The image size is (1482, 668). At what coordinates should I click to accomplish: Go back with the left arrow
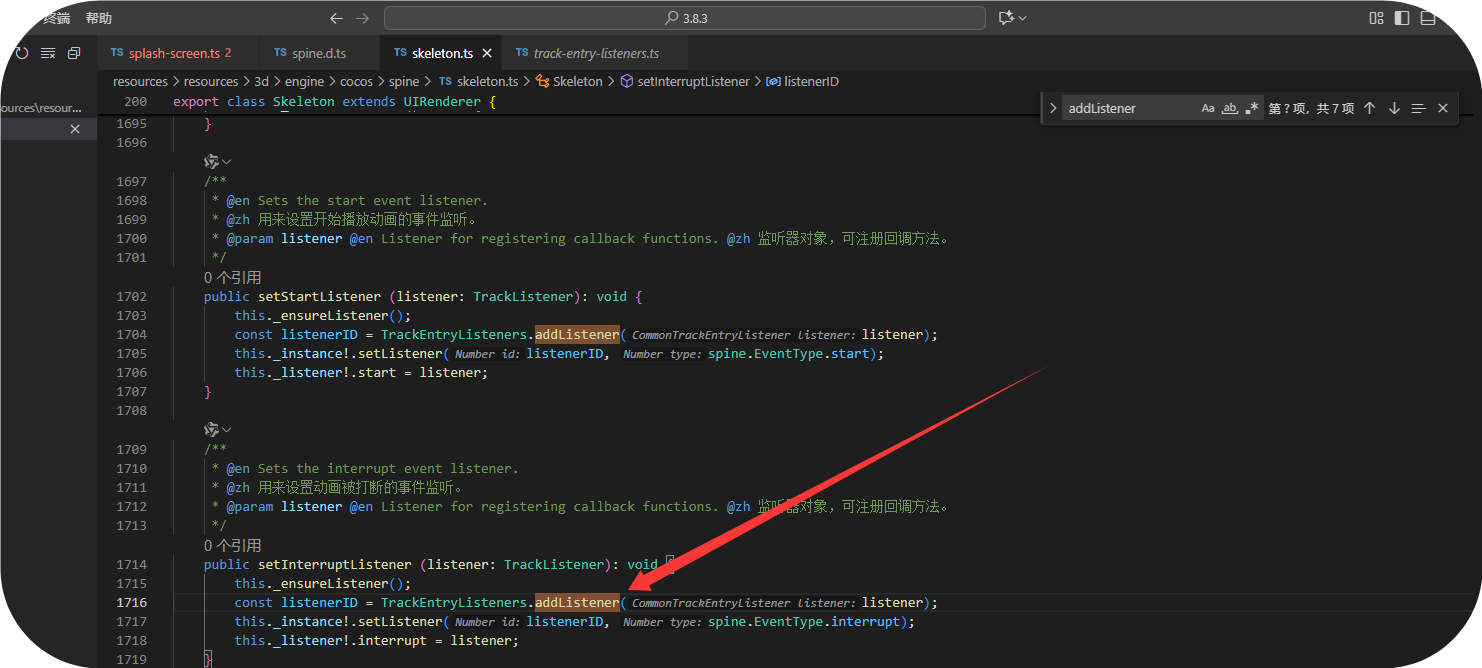[336, 18]
